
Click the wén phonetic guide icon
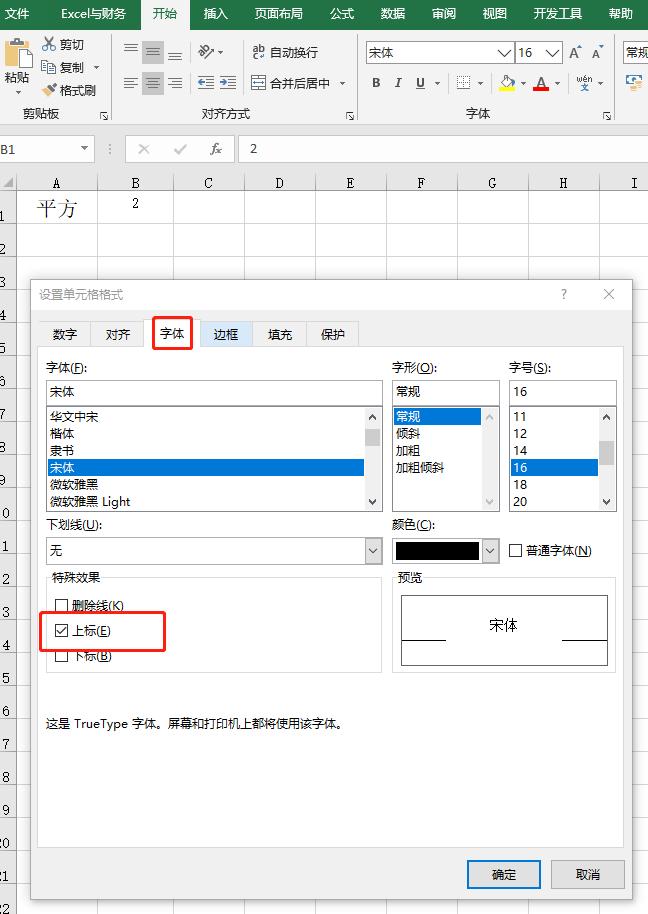(x=584, y=83)
